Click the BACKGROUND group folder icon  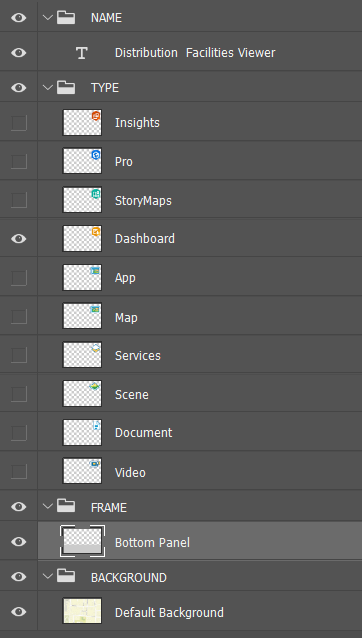(x=65, y=576)
